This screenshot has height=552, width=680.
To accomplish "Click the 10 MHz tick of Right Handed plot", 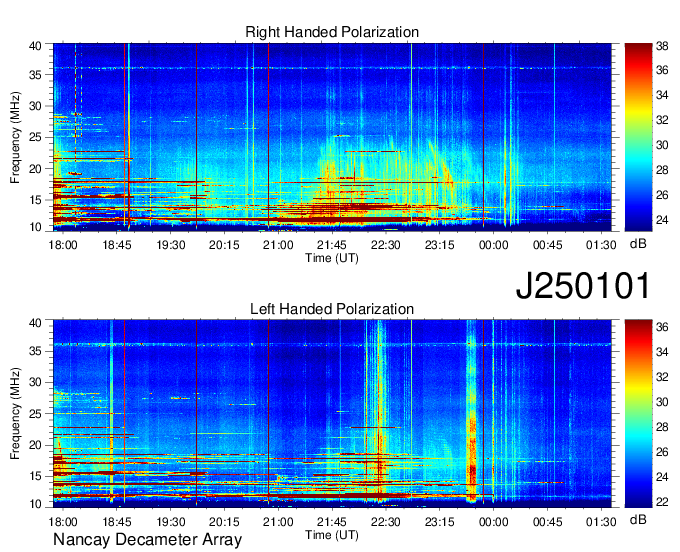I will tap(35, 227).
